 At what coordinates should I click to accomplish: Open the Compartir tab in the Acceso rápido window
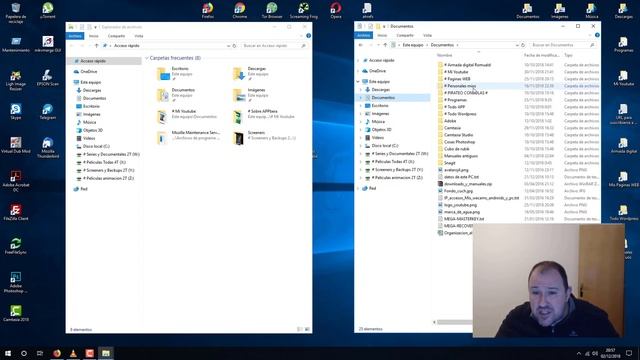pyautogui.click(x=116, y=36)
